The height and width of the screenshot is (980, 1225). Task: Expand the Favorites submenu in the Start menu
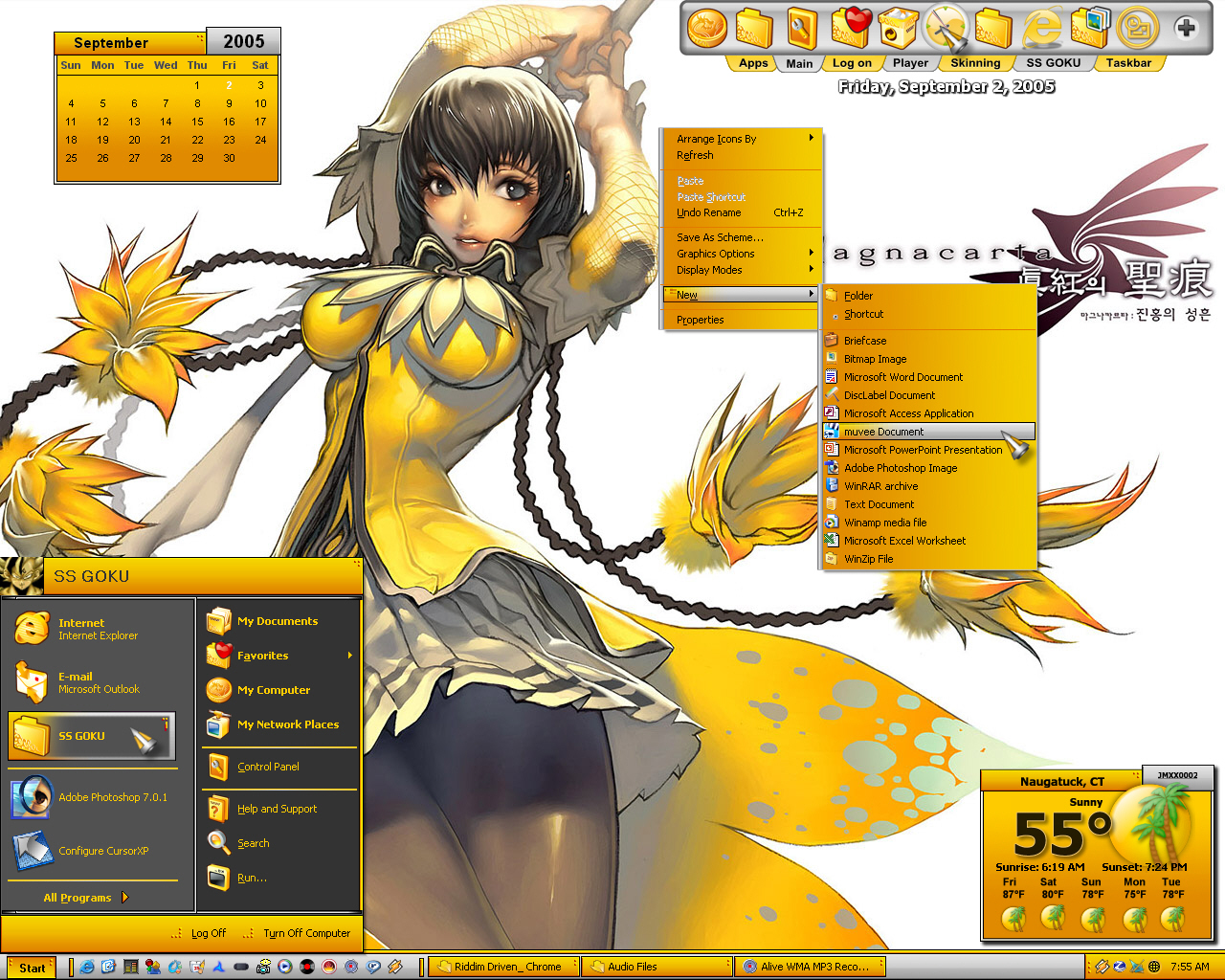(x=279, y=656)
